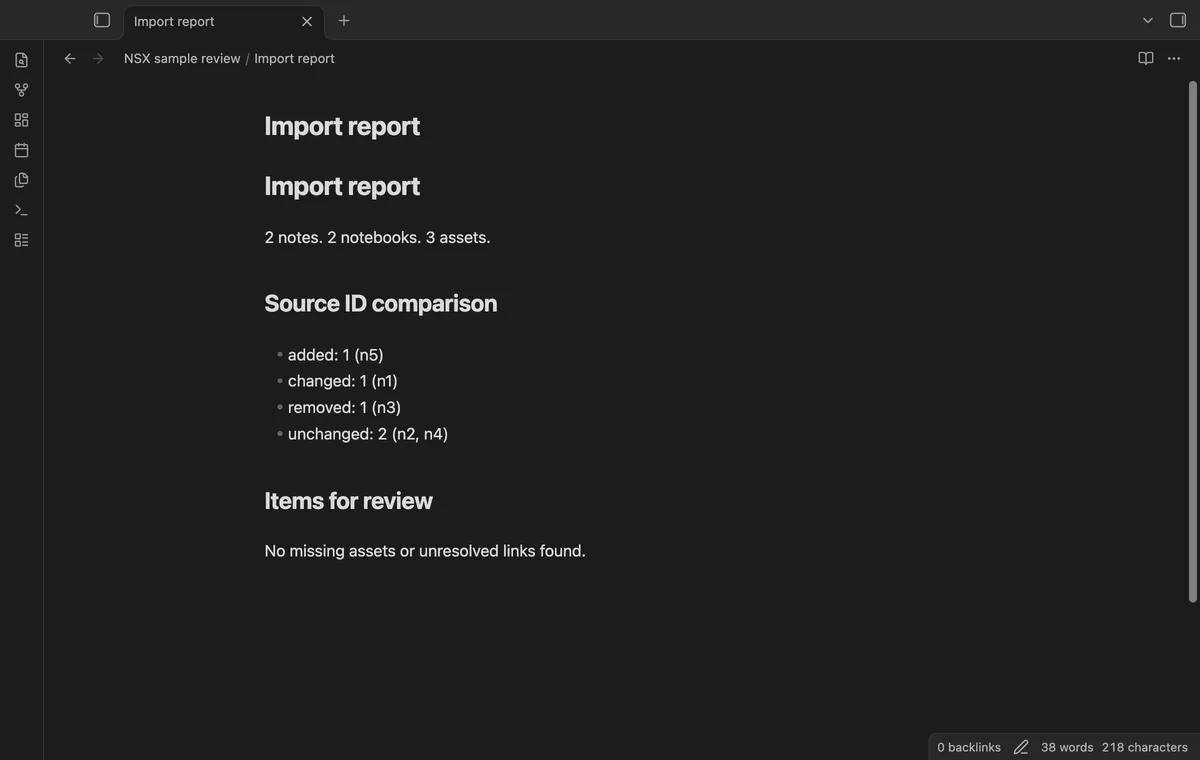1200x760 pixels.
Task: Open the quick switcher ribbon icon
Action: pyautogui.click(x=21, y=60)
